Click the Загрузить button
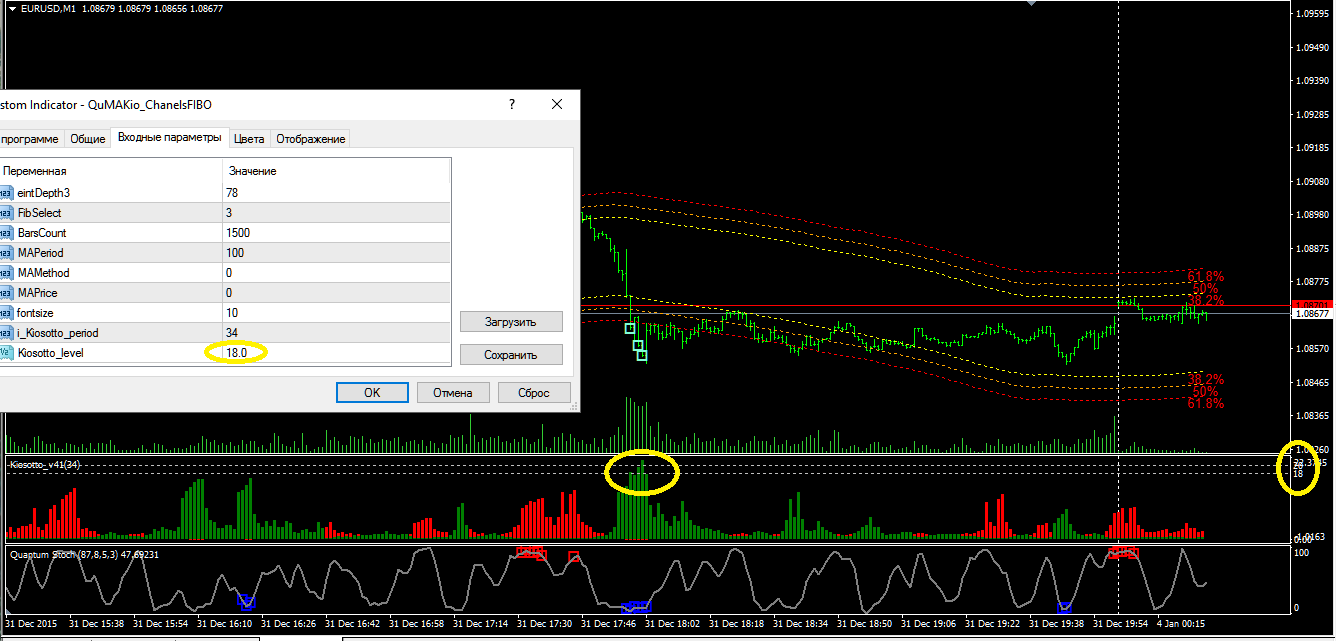 [x=511, y=322]
